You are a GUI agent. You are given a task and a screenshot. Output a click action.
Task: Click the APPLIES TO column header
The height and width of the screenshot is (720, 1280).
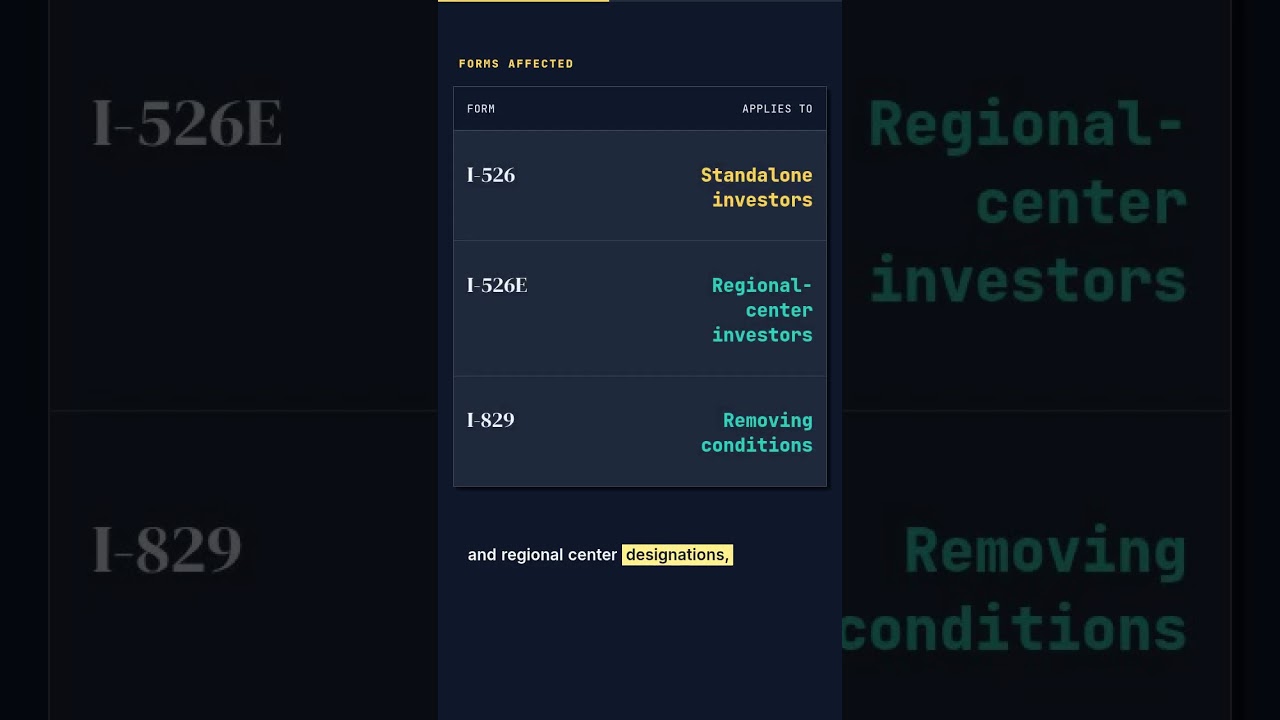[777, 109]
